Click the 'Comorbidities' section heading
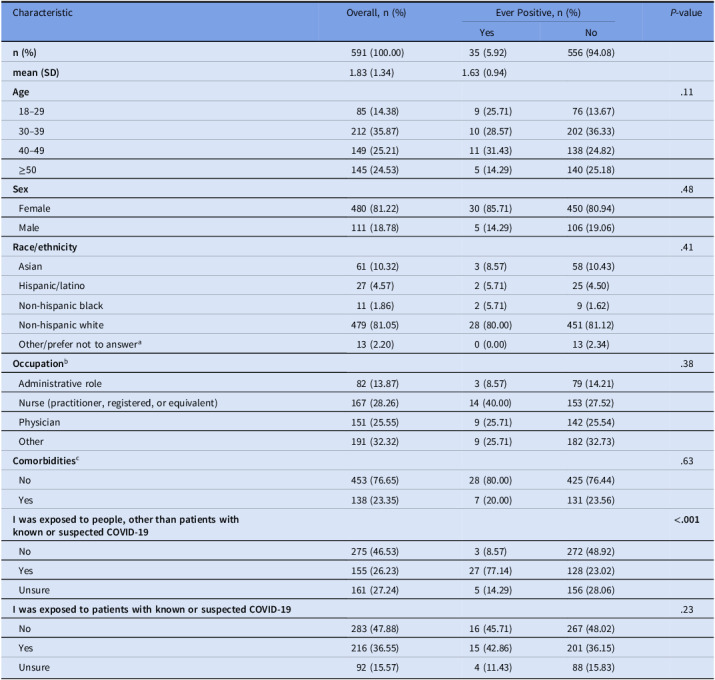715x680 pixels. 46,461
